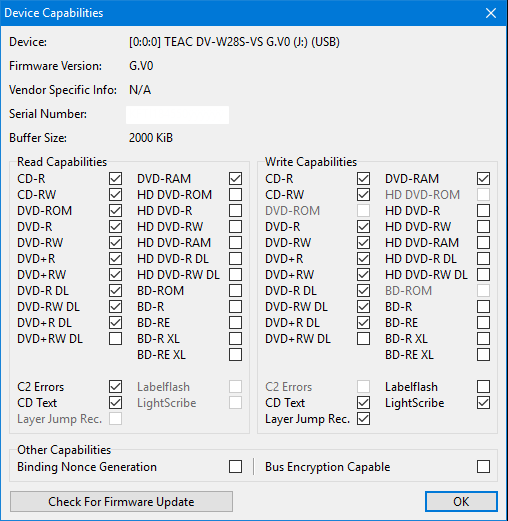Toggle the Read BD-RE checkbox

point(235,323)
